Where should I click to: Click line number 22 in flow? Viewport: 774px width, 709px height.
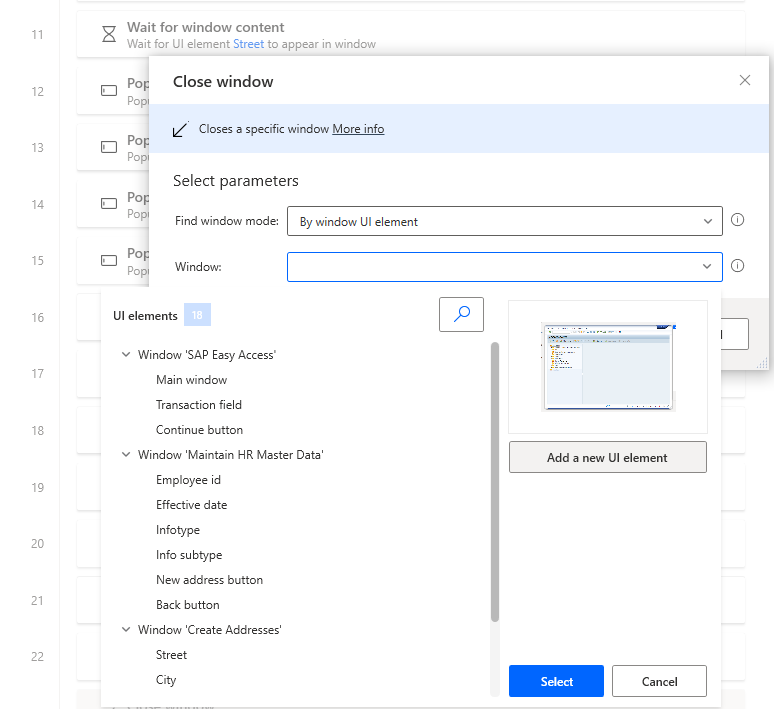coord(38,657)
